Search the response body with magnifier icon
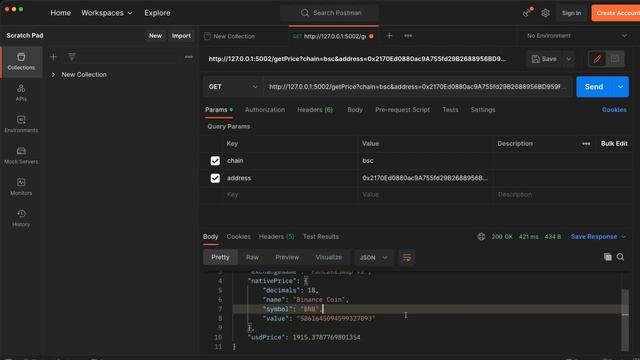Image resolution: width=640 pixels, height=360 pixels. click(x=620, y=257)
